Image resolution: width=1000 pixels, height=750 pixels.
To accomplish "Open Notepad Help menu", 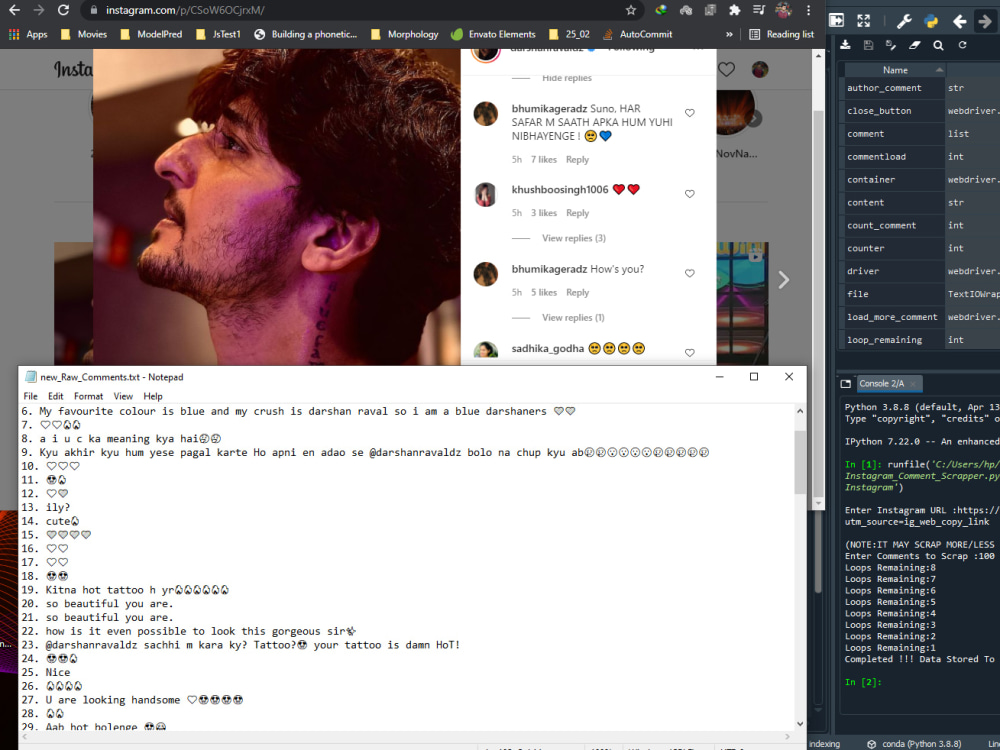I will point(152,396).
